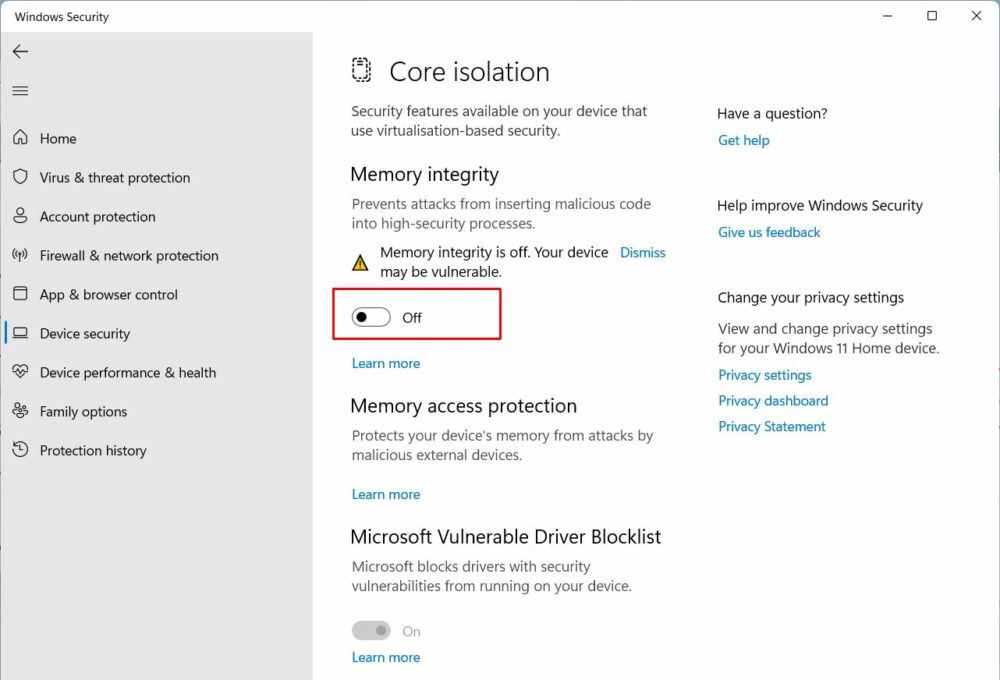Turn on the Memory integrity toggle
1000x680 pixels.
(x=371, y=318)
